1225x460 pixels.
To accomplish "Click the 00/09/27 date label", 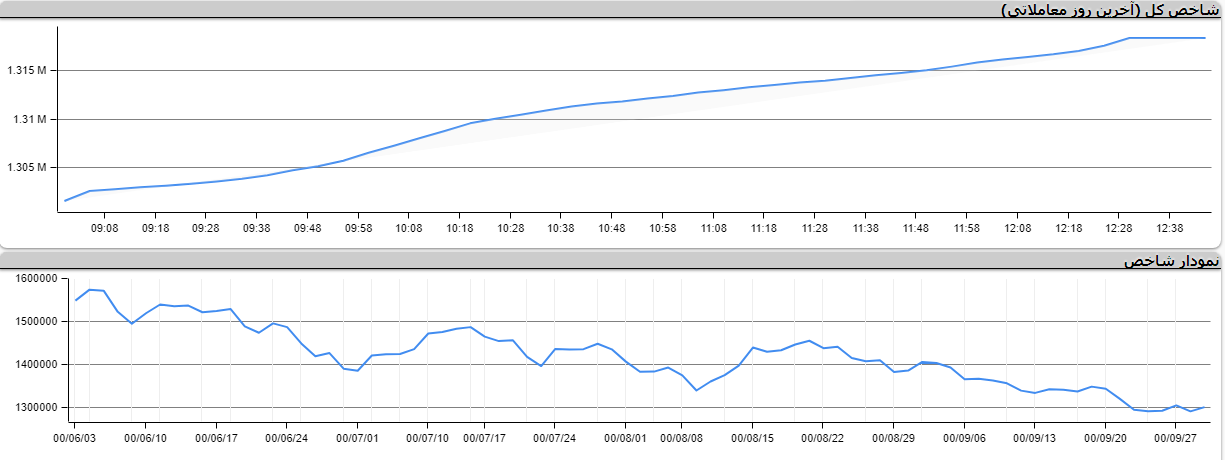I will (1177, 438).
